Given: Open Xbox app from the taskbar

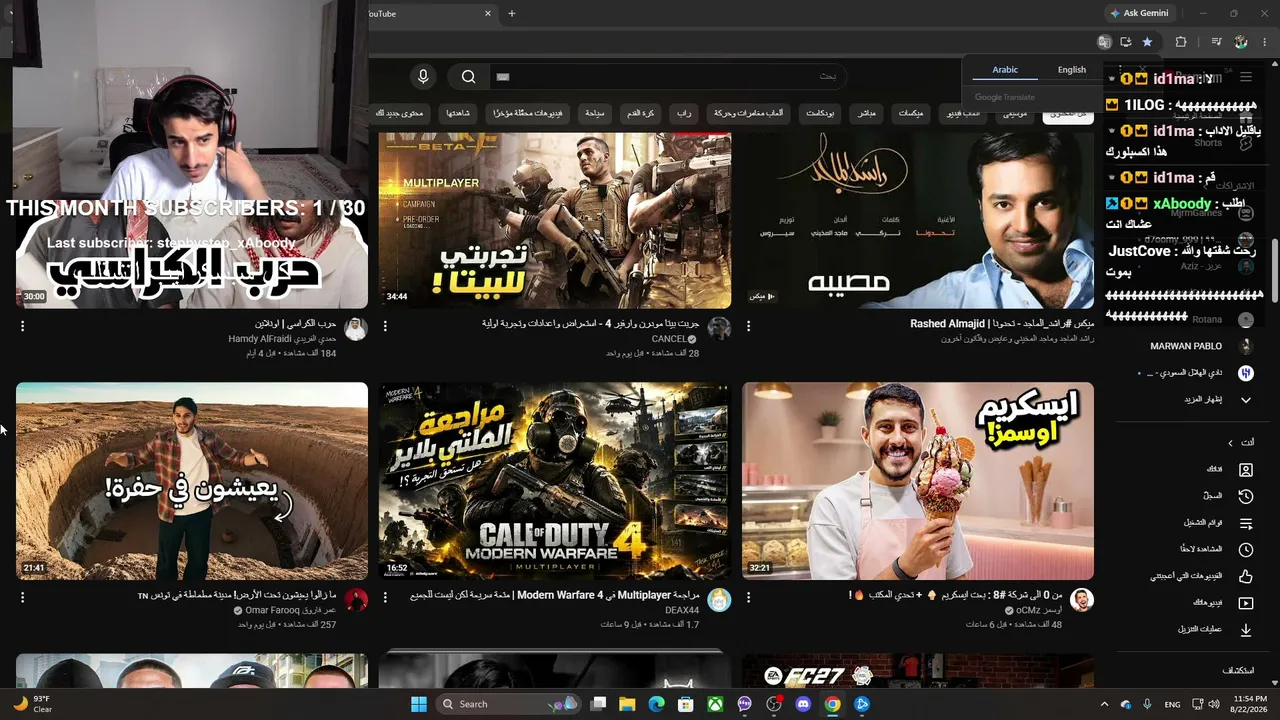Looking at the screenshot, I should [715, 704].
